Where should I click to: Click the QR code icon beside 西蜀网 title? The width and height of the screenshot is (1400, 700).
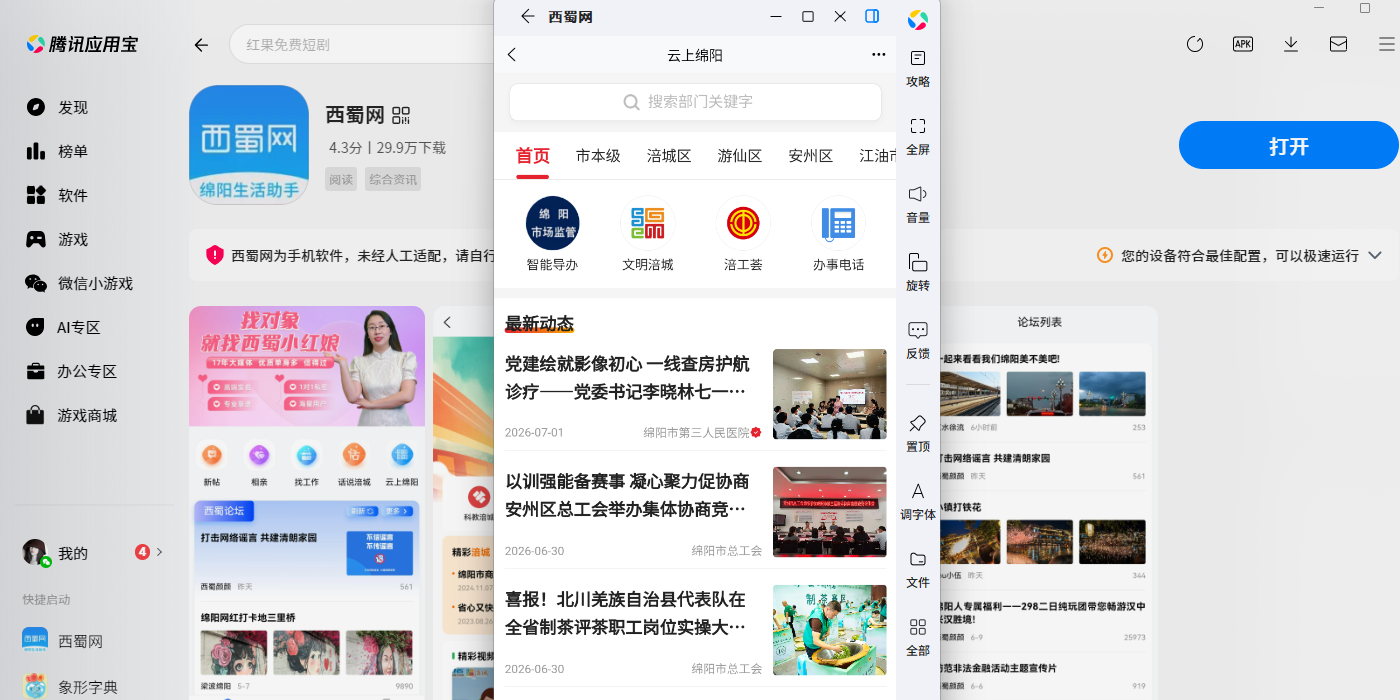tap(401, 115)
